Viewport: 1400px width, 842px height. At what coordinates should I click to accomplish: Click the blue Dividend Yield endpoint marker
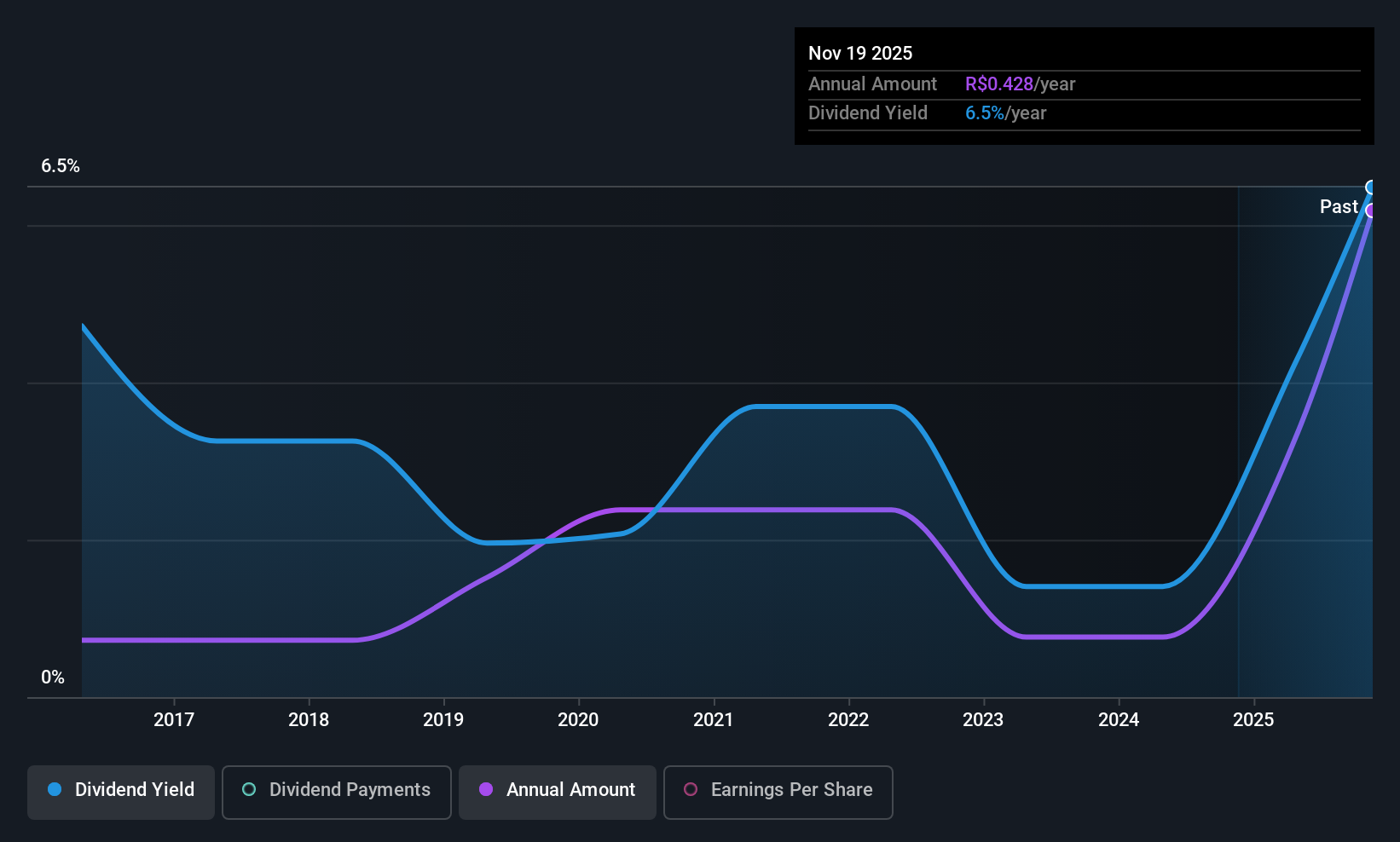pyautogui.click(x=1371, y=187)
